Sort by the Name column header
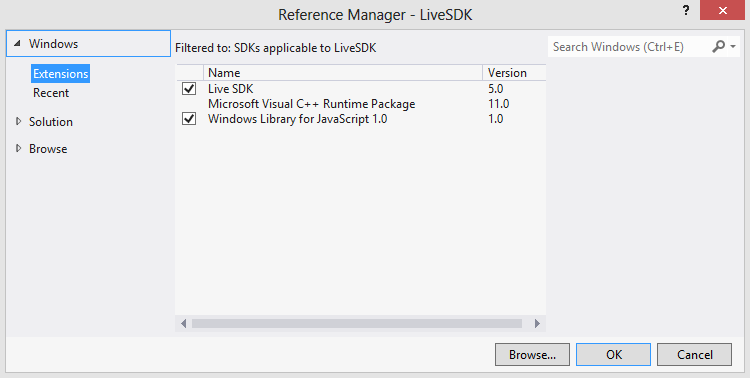750x378 pixels. coord(343,73)
